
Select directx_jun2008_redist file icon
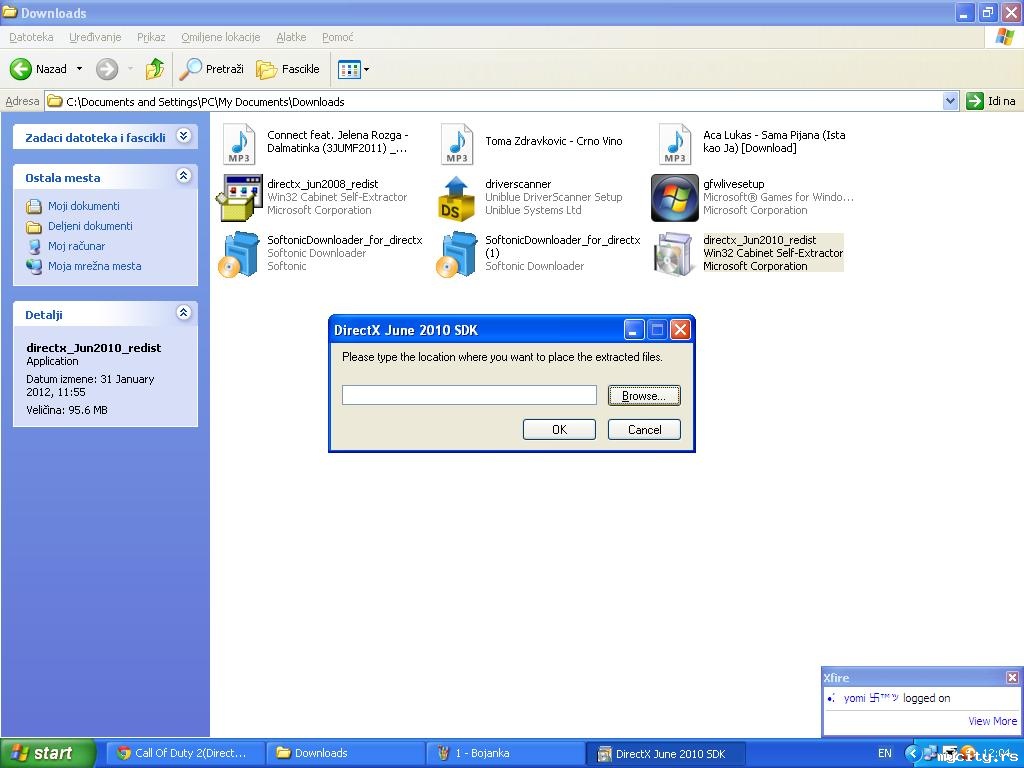click(x=239, y=198)
